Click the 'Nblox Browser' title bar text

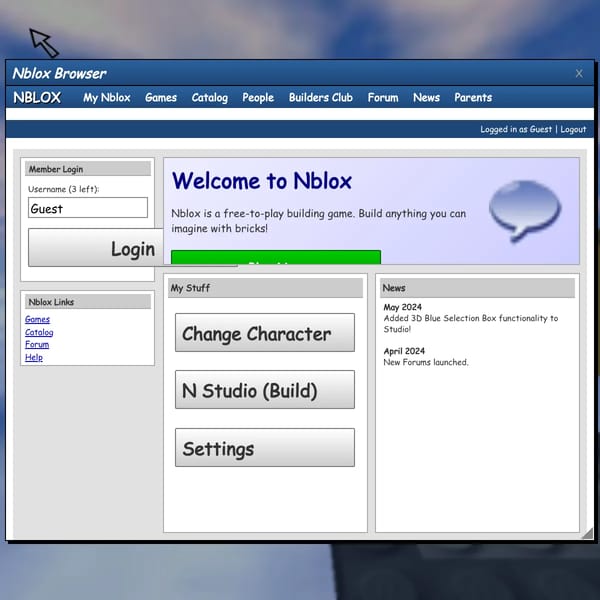(x=59, y=73)
